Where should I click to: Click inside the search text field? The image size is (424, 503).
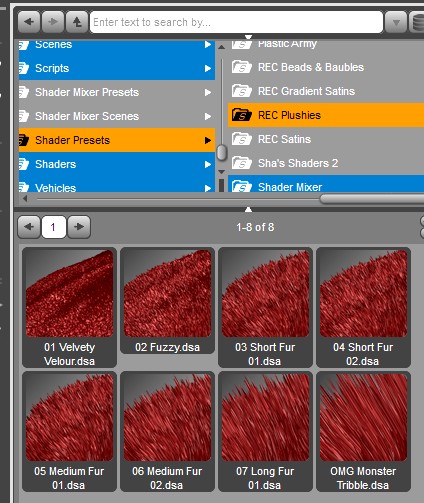point(236,22)
